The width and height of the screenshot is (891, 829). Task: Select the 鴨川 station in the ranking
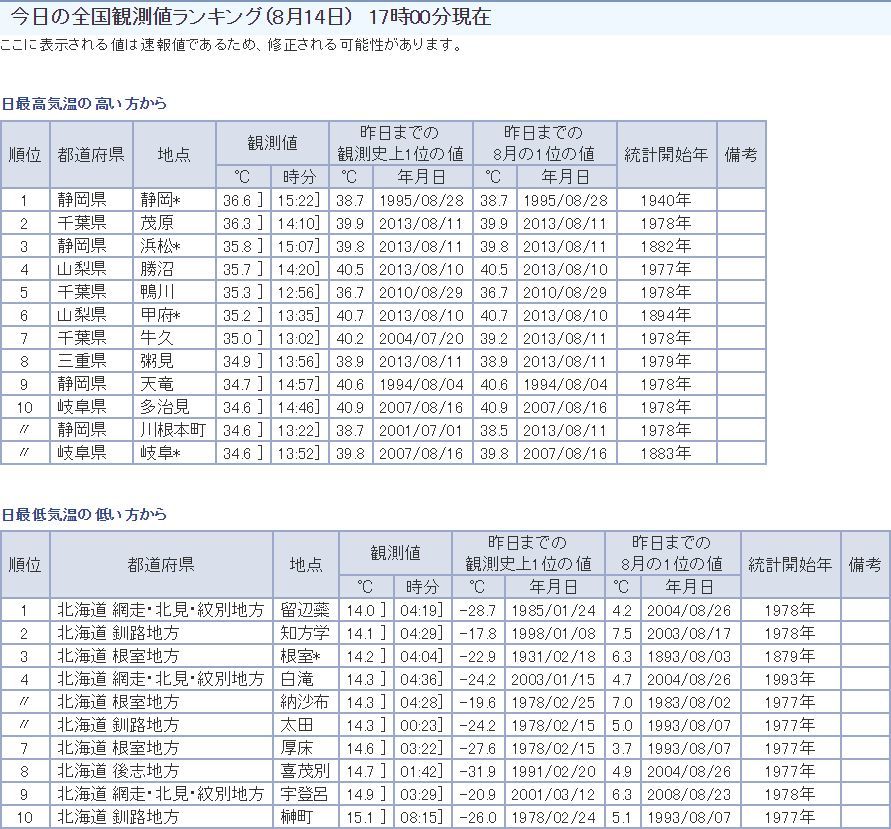point(157,292)
